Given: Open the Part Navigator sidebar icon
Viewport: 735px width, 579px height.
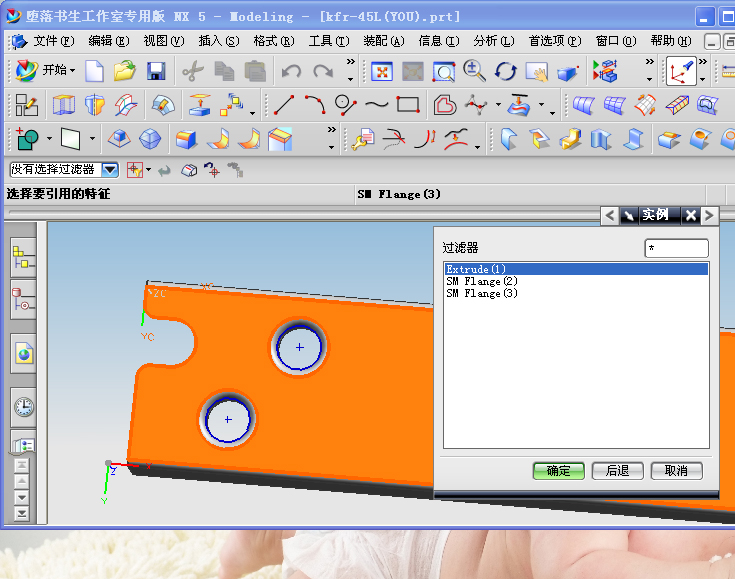Looking at the screenshot, I should pyautogui.click(x=23, y=300).
